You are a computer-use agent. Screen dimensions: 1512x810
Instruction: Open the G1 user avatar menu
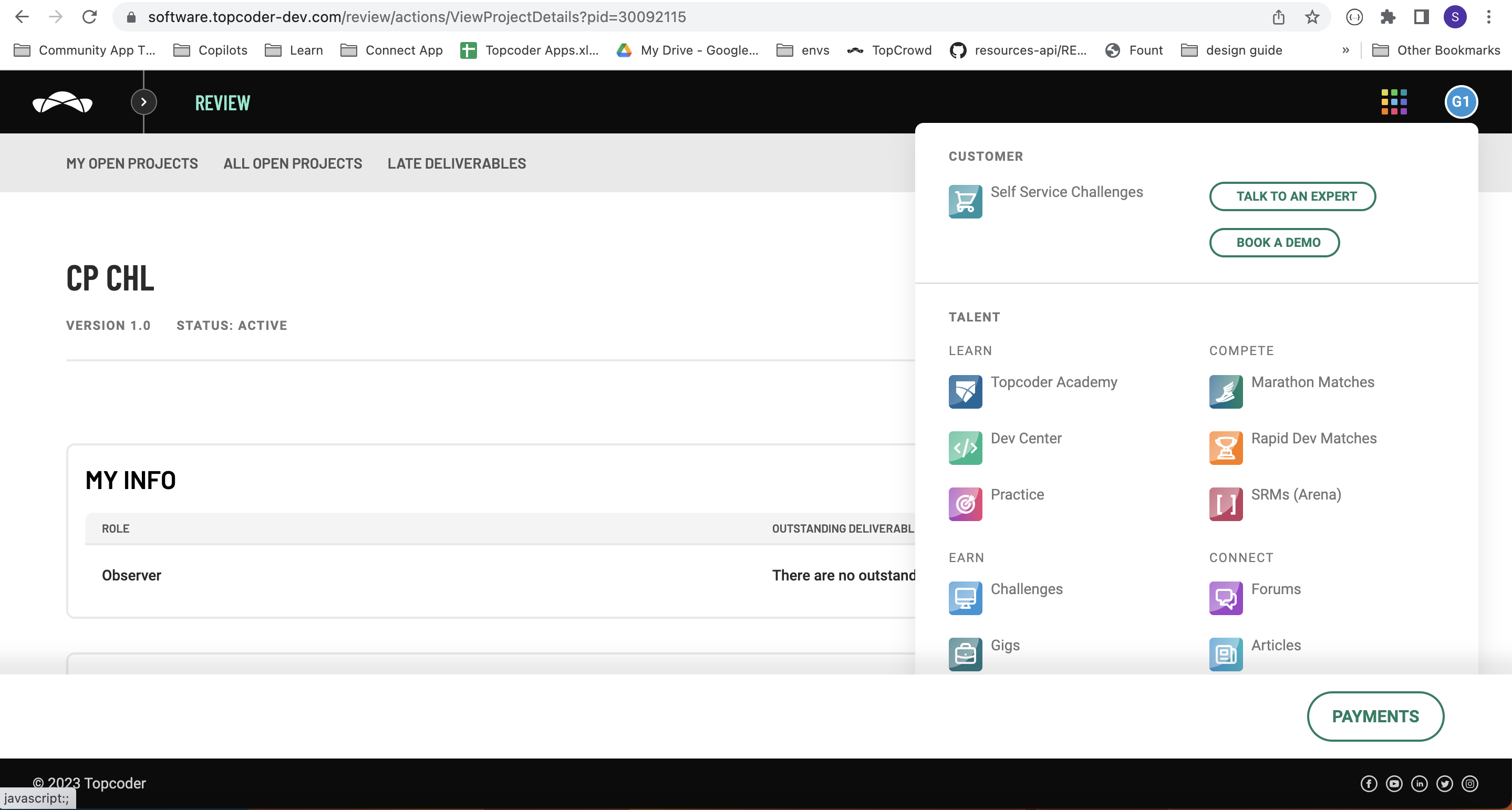[x=1461, y=102]
